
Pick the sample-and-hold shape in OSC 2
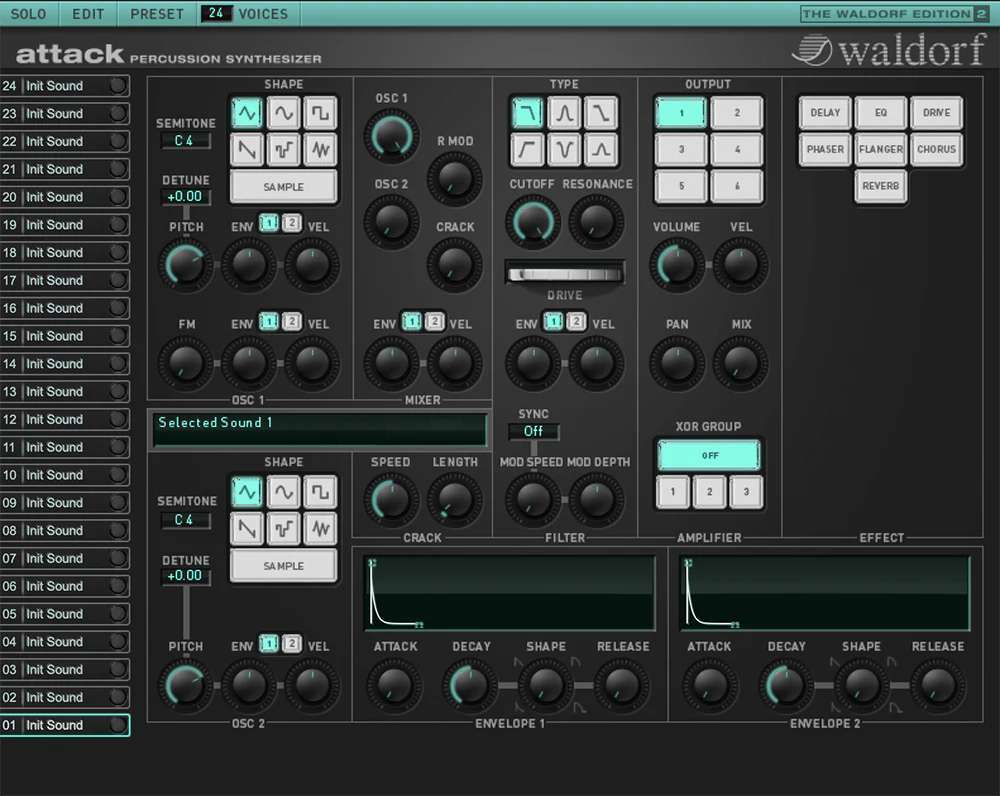coord(284,527)
